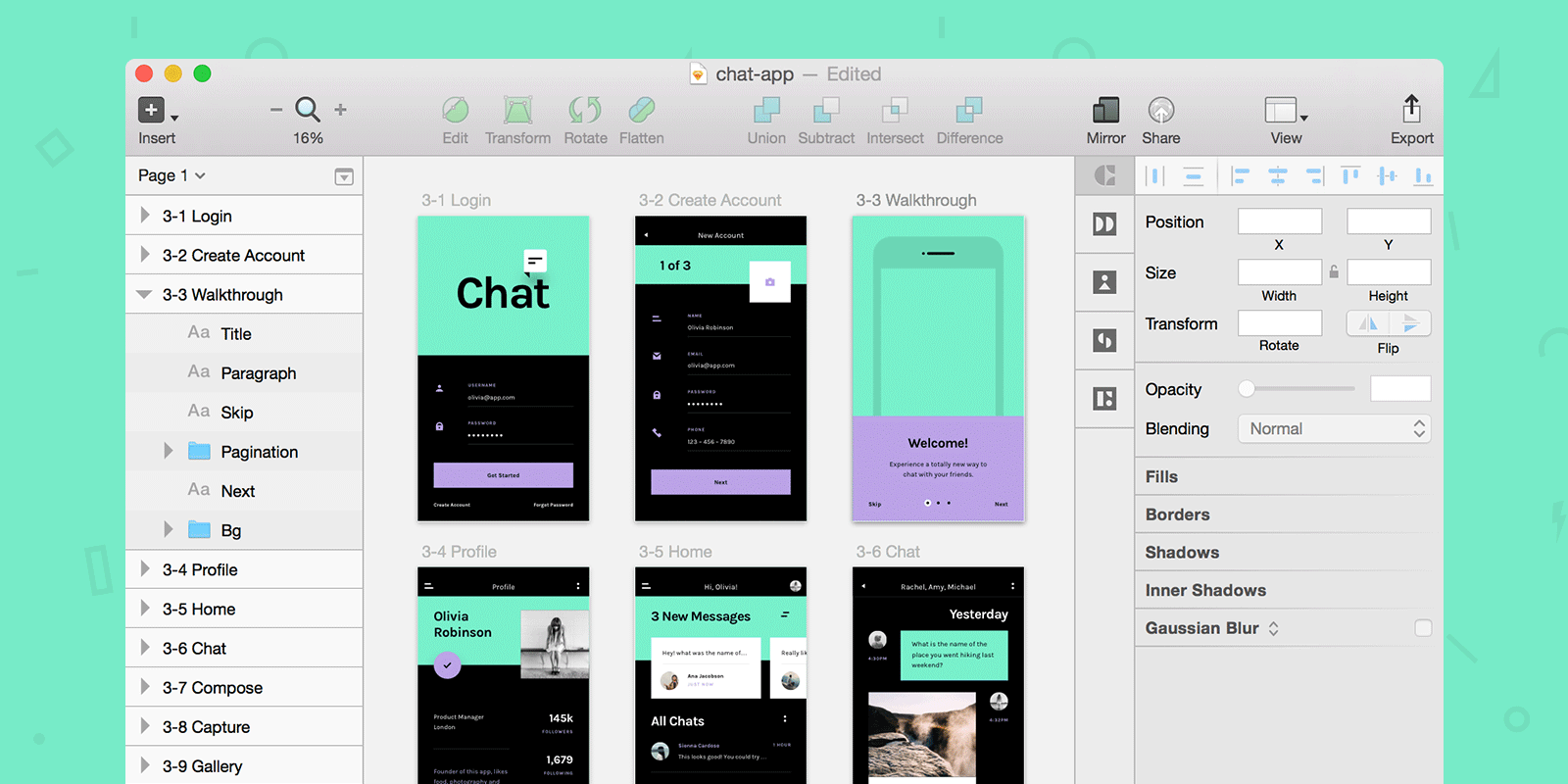1568x784 pixels.
Task: Open the Share option
Action: coord(1160,111)
